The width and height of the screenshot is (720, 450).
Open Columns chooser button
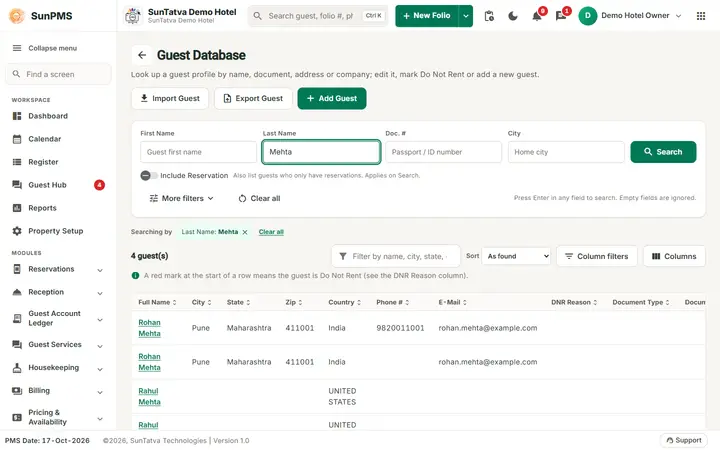674,256
